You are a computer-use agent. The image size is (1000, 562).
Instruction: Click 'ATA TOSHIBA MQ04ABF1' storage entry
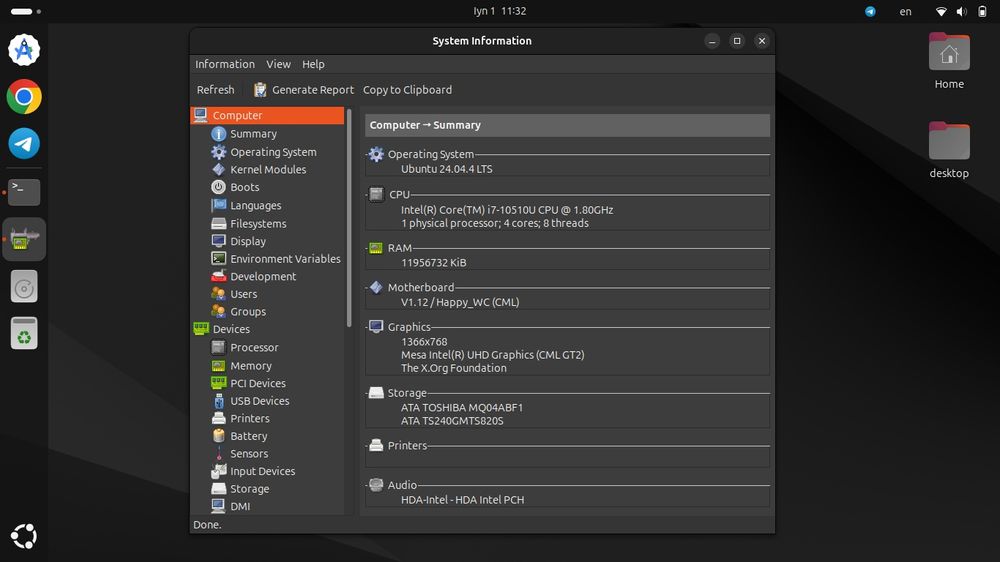(462, 408)
